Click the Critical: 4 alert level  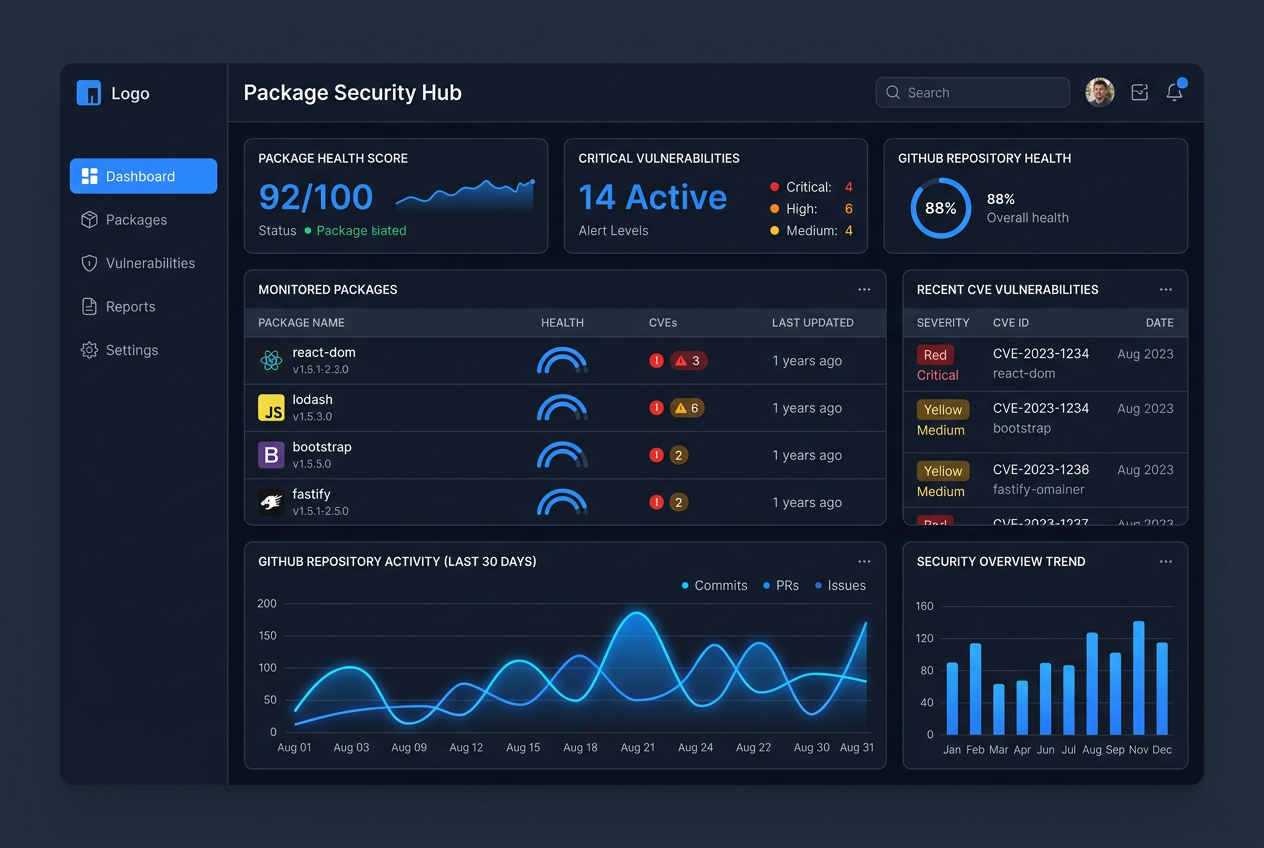point(811,187)
